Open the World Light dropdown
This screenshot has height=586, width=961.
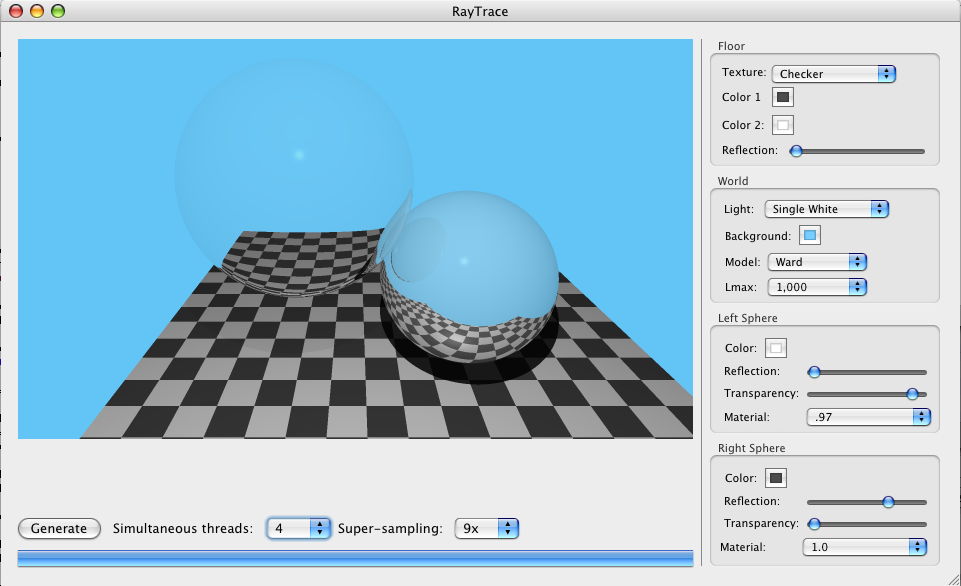(x=826, y=209)
